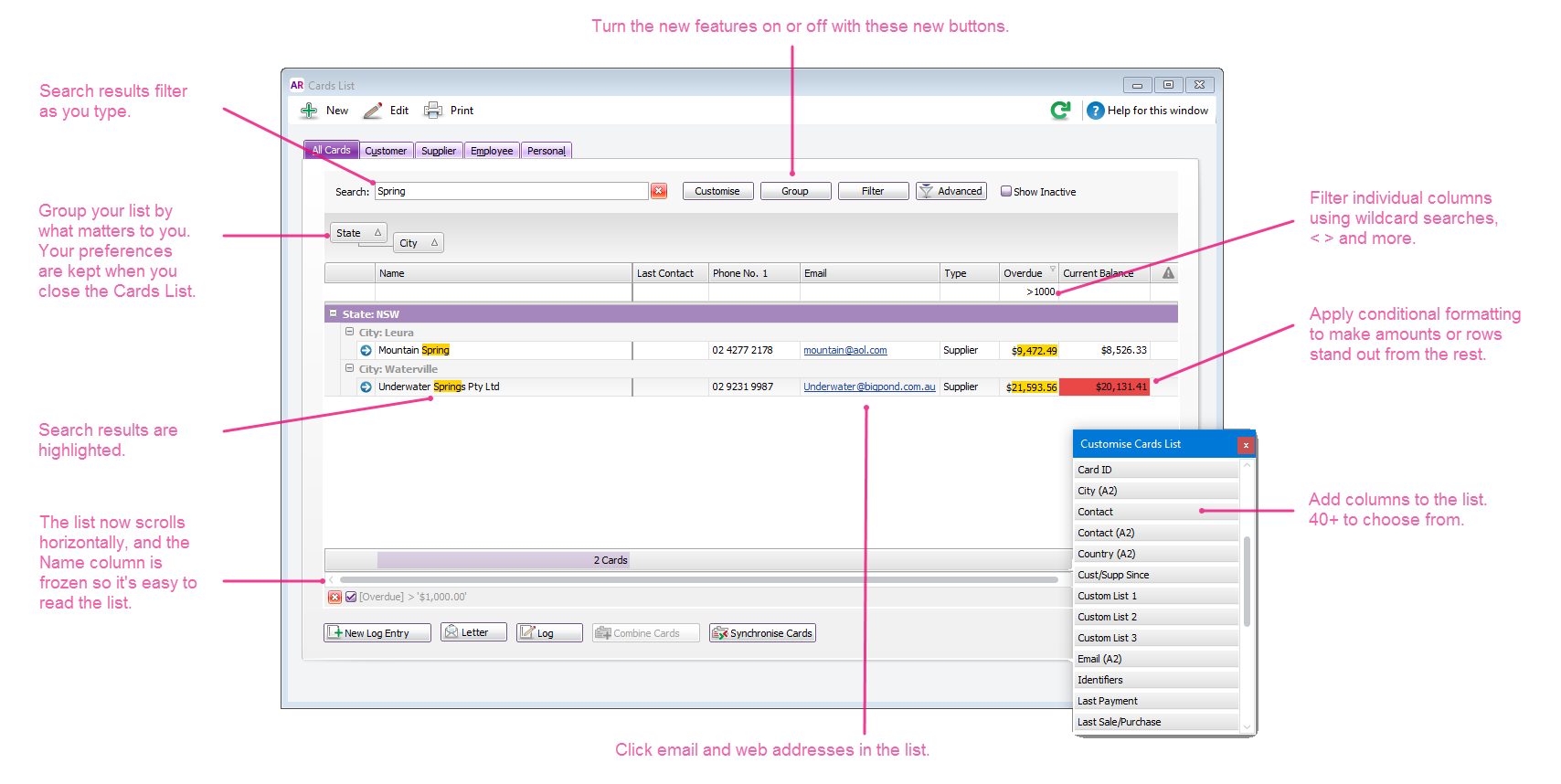Sort by the Type column header

(970, 273)
